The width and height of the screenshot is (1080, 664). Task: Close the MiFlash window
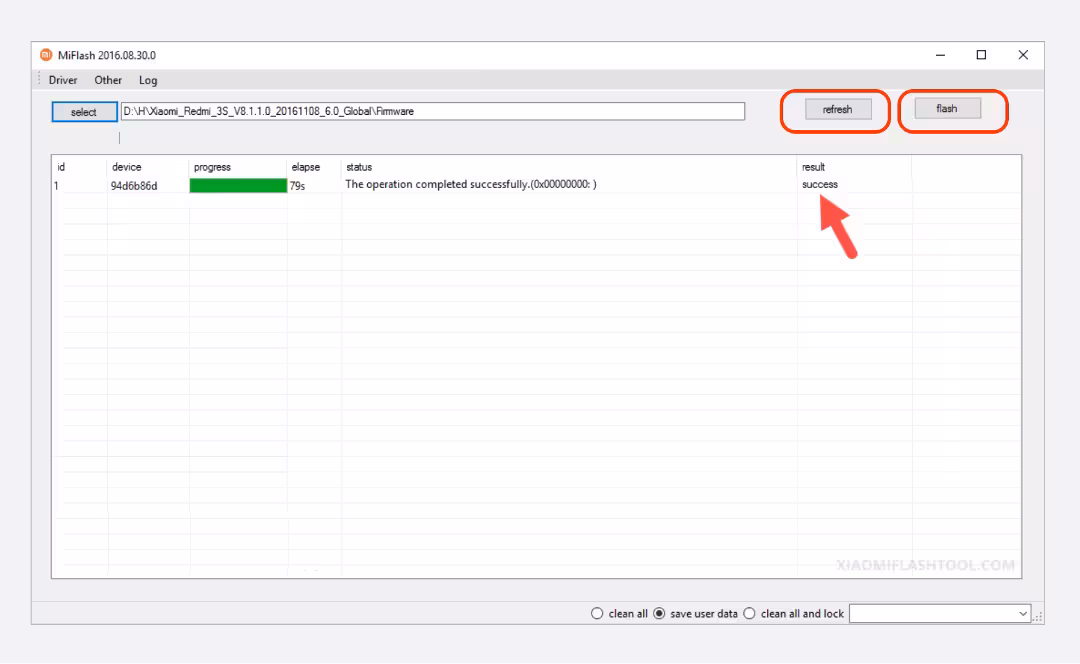1023,55
